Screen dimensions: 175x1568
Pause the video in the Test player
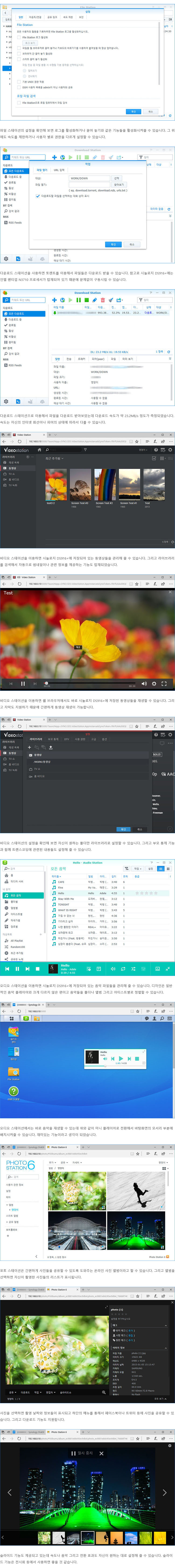point(23,684)
